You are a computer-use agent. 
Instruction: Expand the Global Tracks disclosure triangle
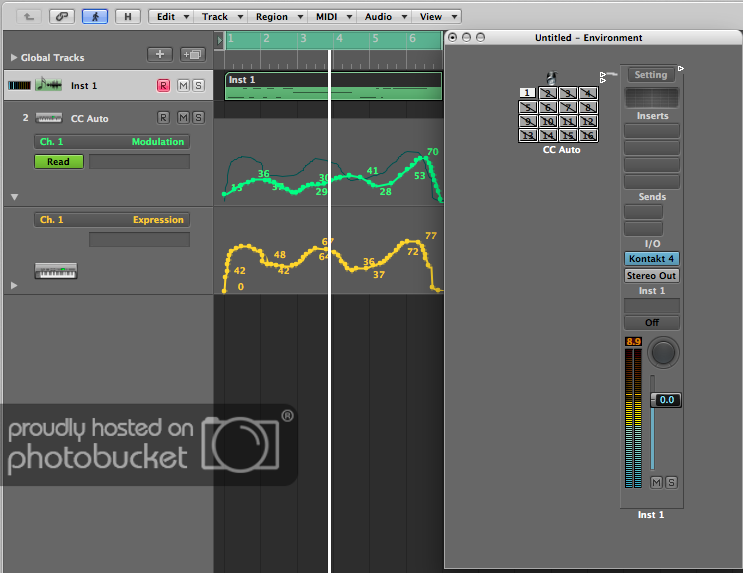13,58
